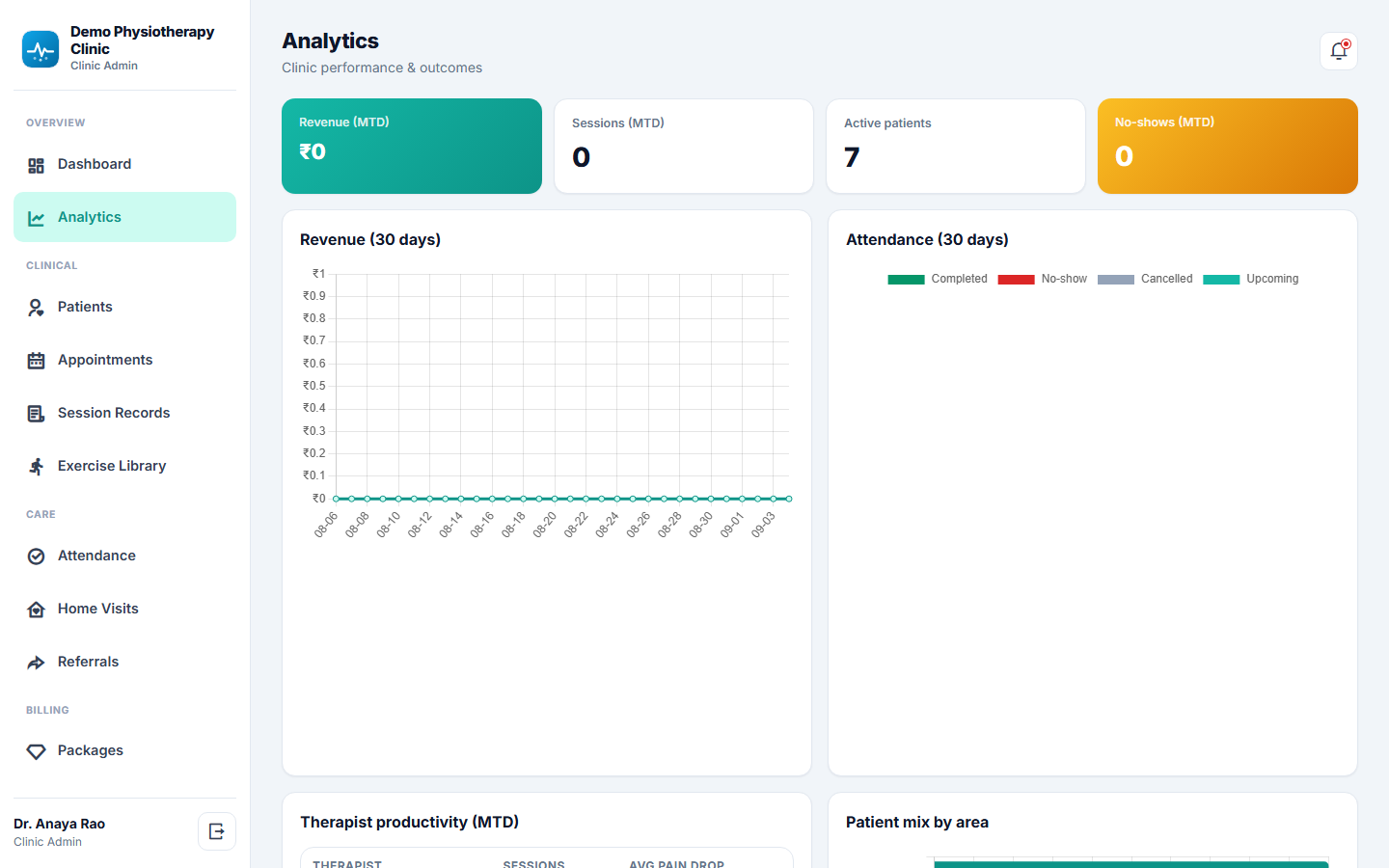The height and width of the screenshot is (868, 1389).
Task: Click the Dr. Anaya Rao profile name
Action: pyautogui.click(x=60, y=824)
